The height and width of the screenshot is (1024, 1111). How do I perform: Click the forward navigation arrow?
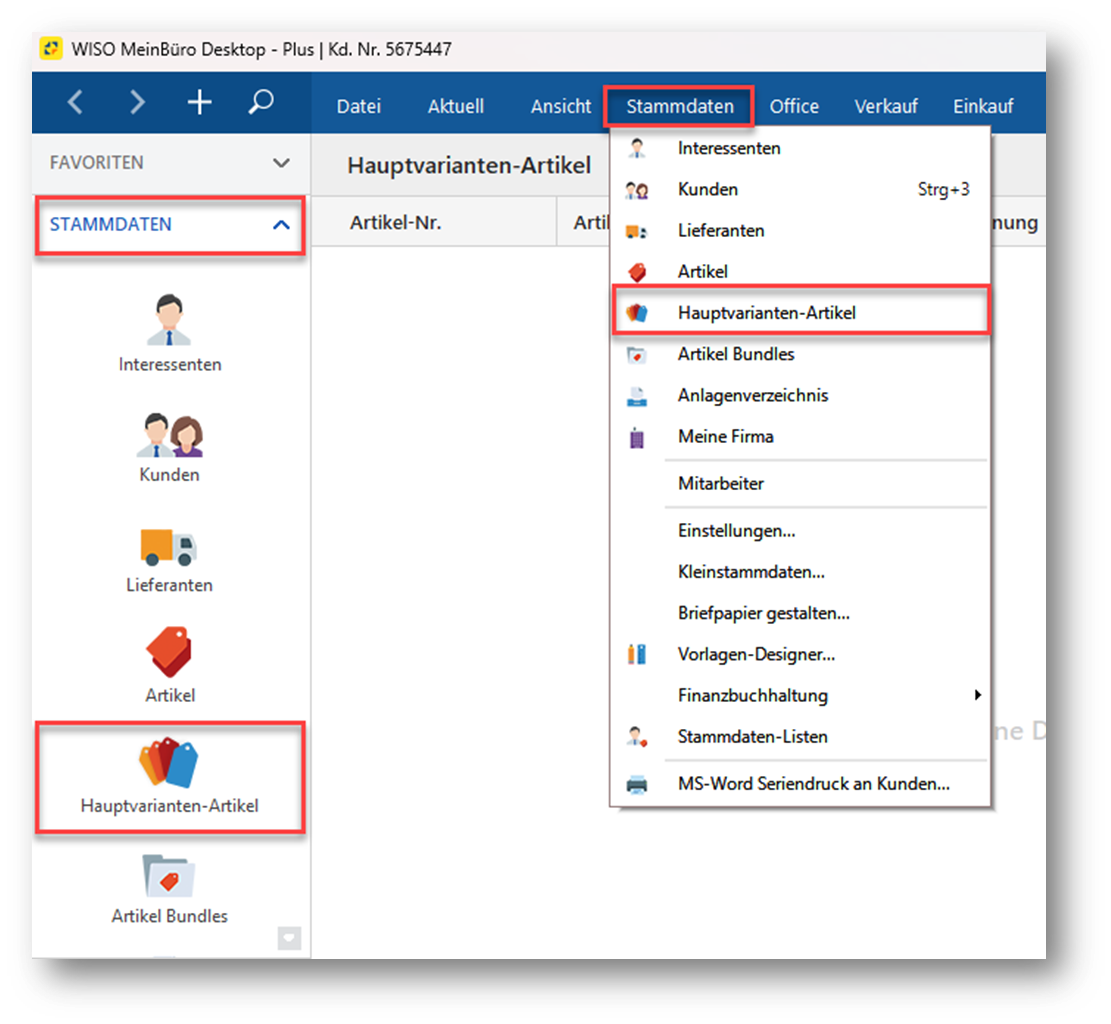tap(137, 102)
